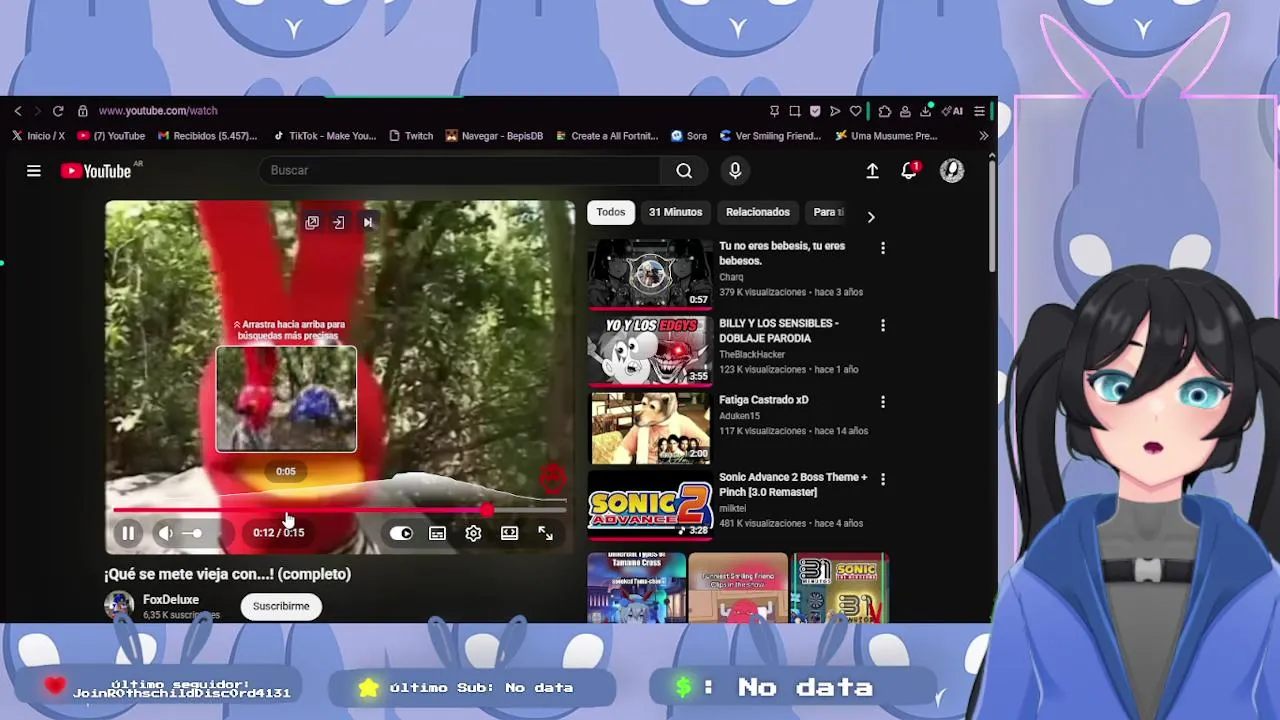
Task: Go to the YouTube home logo
Action: 96,171
